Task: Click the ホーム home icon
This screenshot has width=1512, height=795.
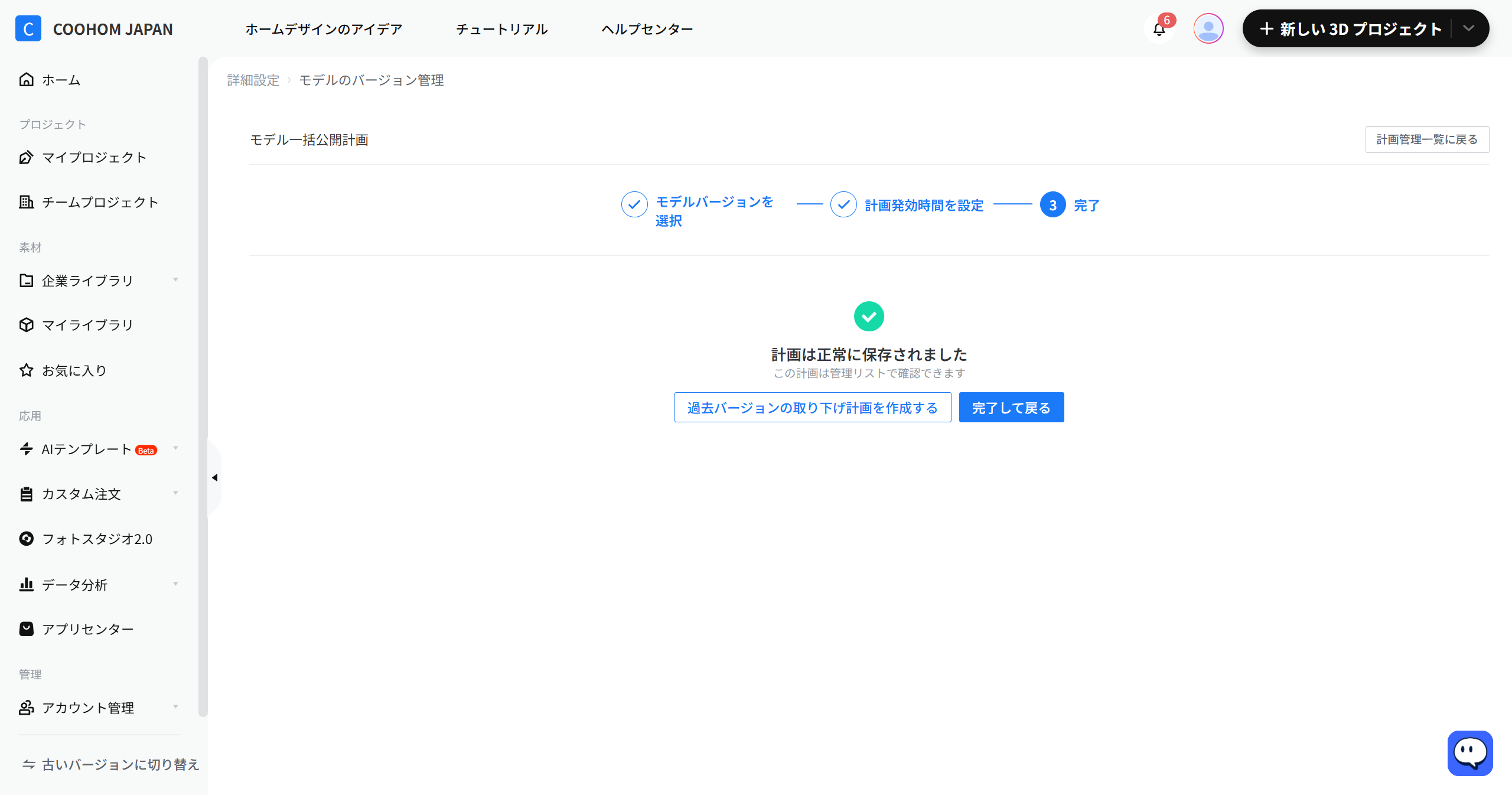Action: point(27,80)
